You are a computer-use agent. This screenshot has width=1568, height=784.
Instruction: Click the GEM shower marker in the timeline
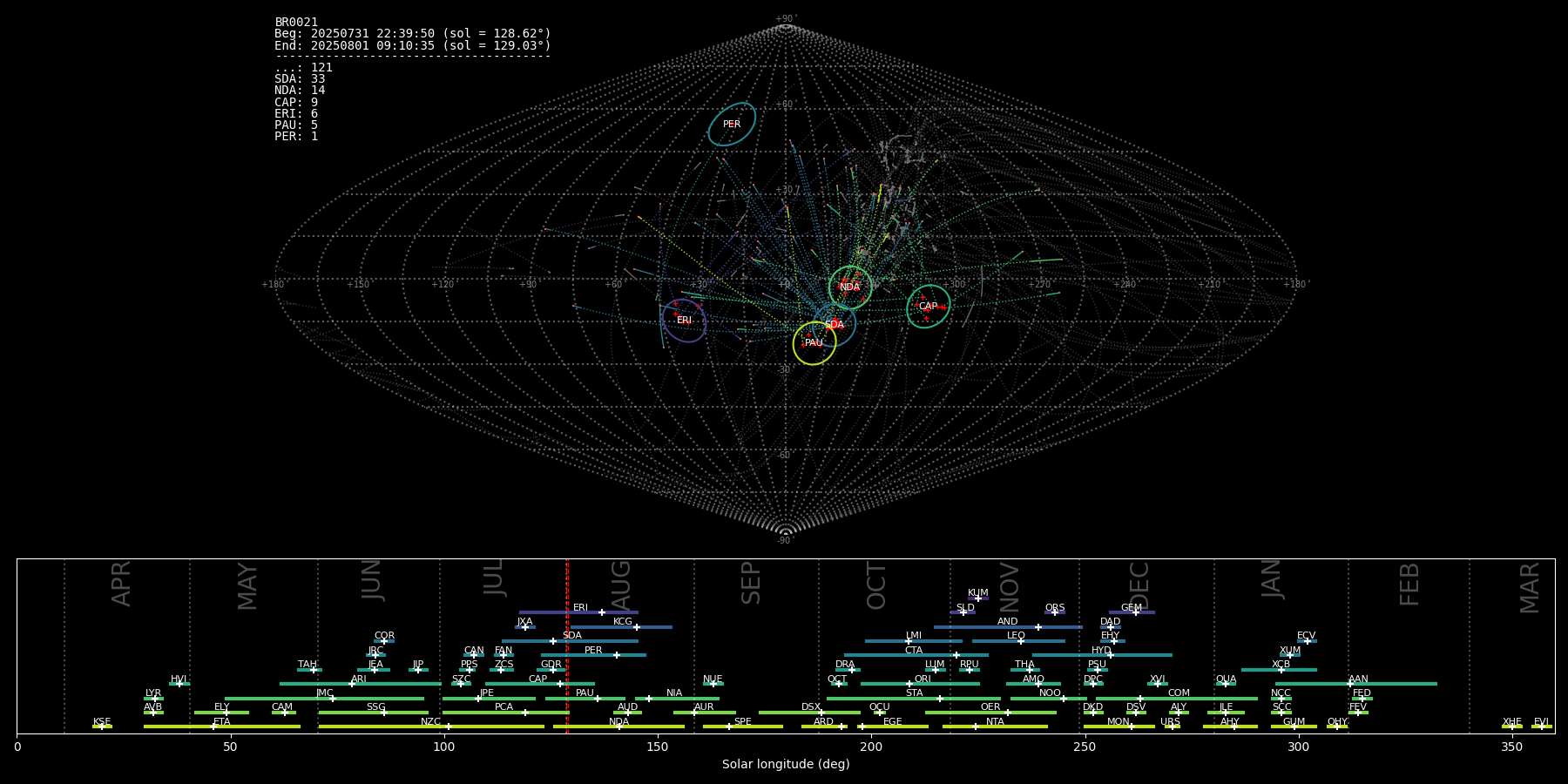[x=1135, y=612]
